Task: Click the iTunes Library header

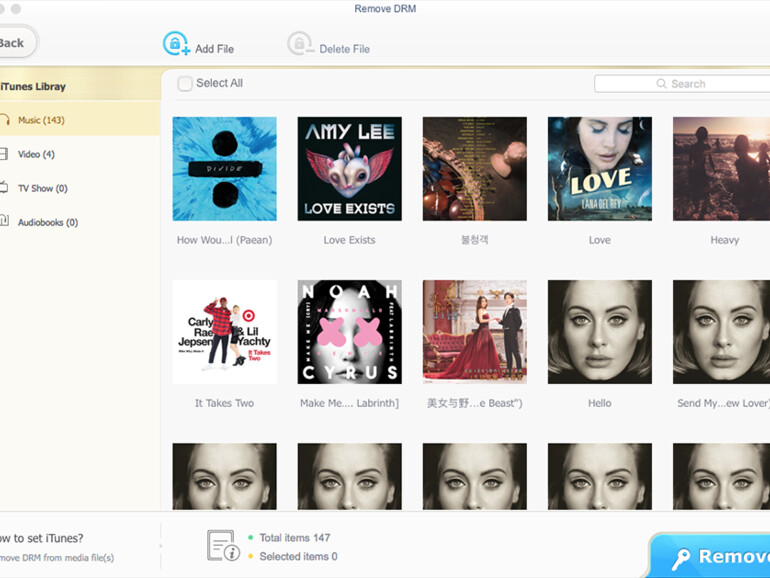Action: (33, 86)
